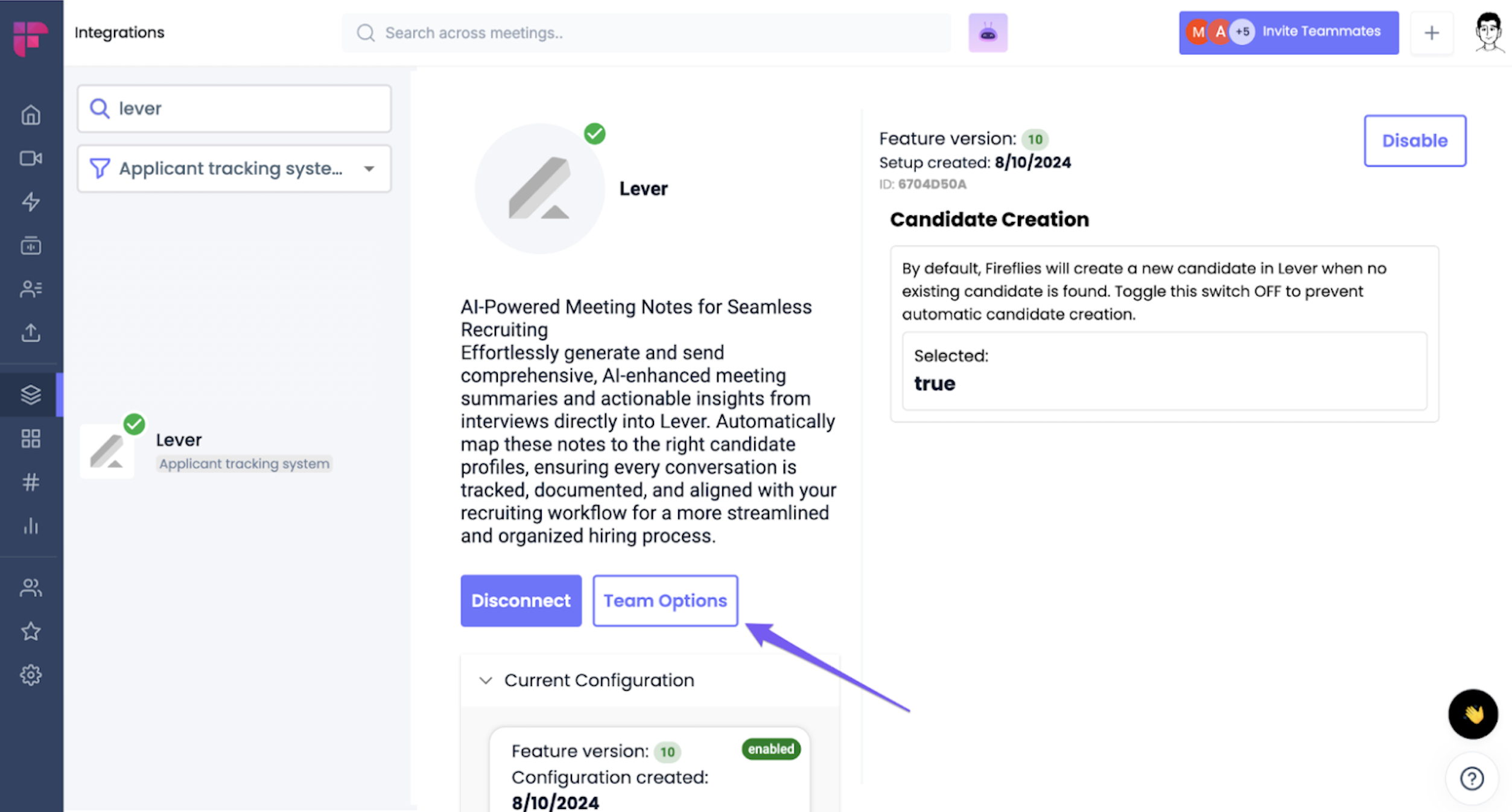Open the Applicant tracking system filter dropdown

coord(234,168)
